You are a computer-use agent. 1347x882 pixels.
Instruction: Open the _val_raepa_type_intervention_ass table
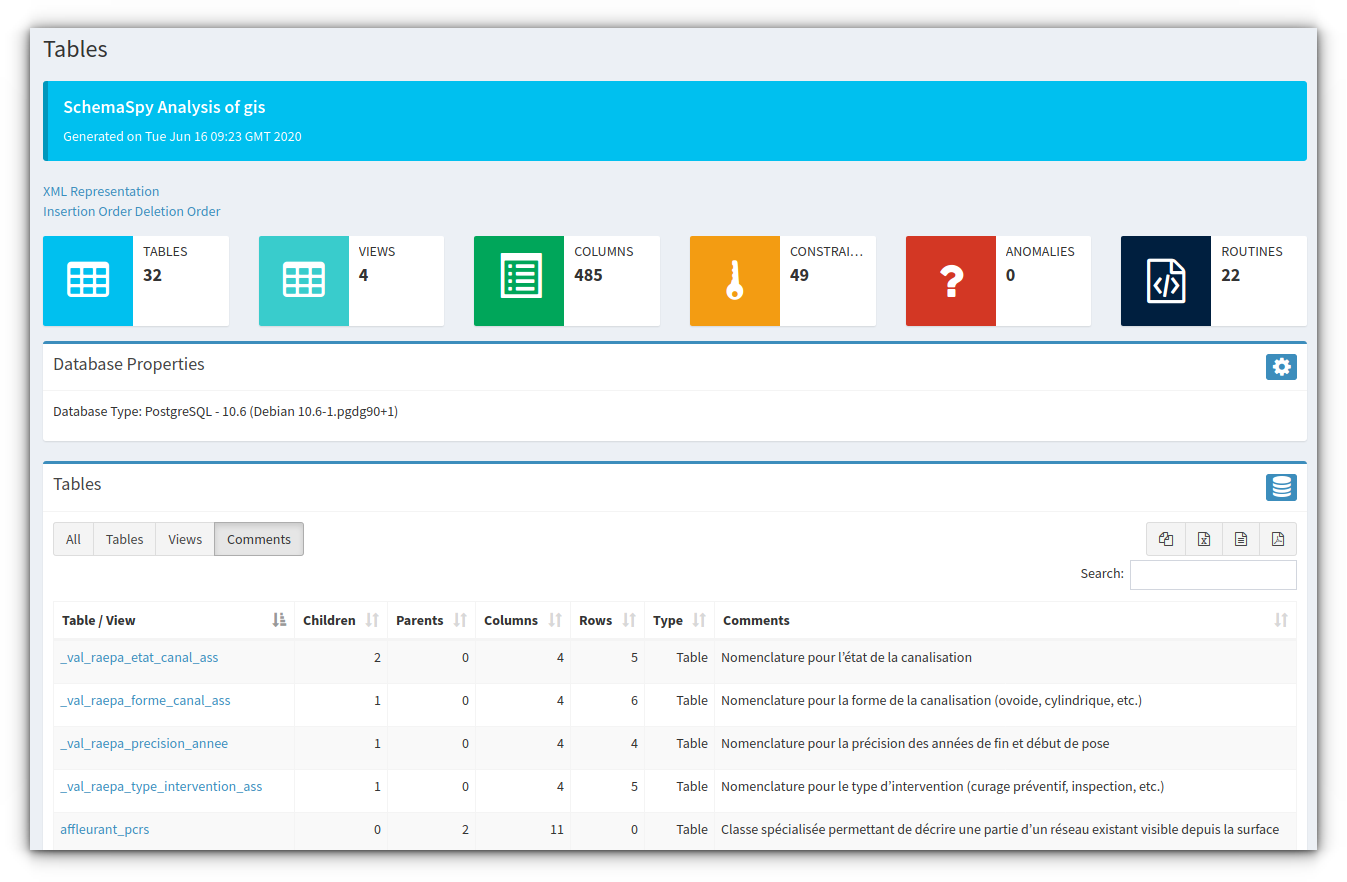161,786
